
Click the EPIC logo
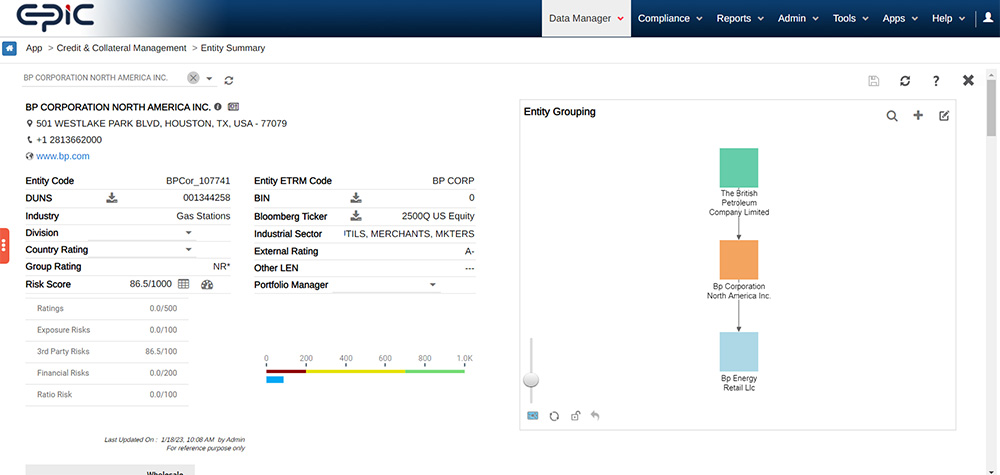[55, 17]
